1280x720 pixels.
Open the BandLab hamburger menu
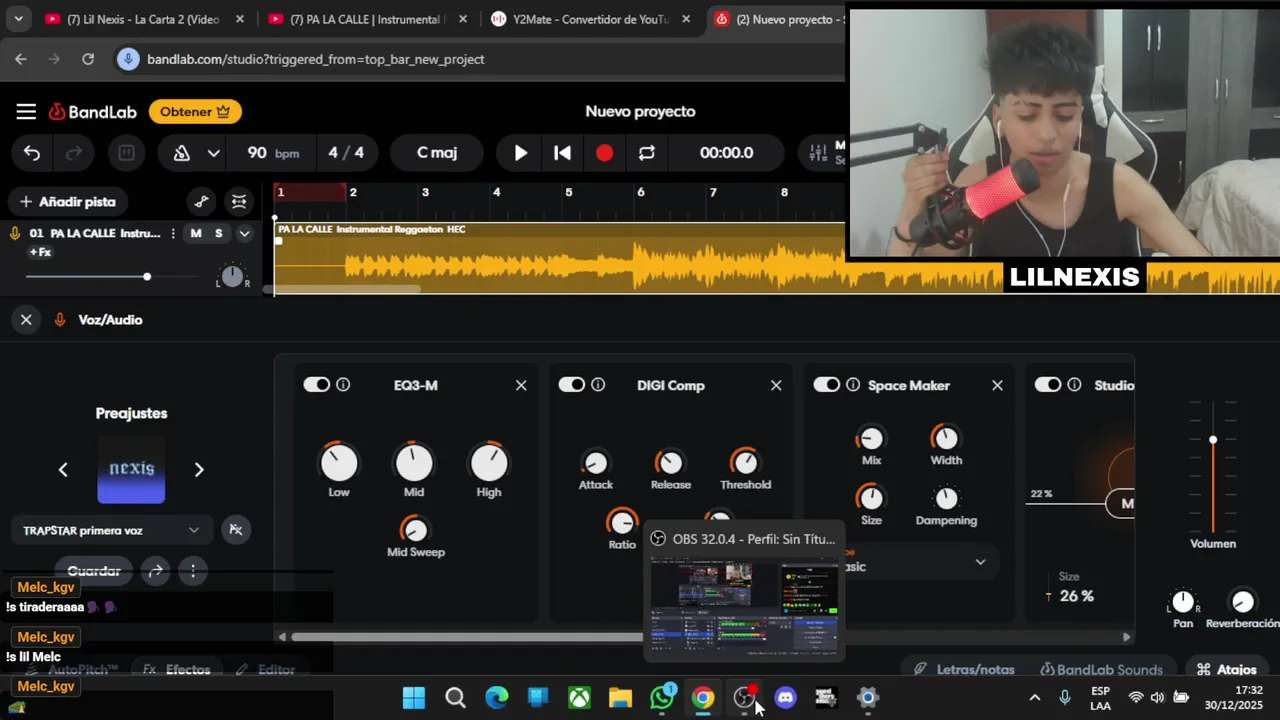(x=26, y=112)
